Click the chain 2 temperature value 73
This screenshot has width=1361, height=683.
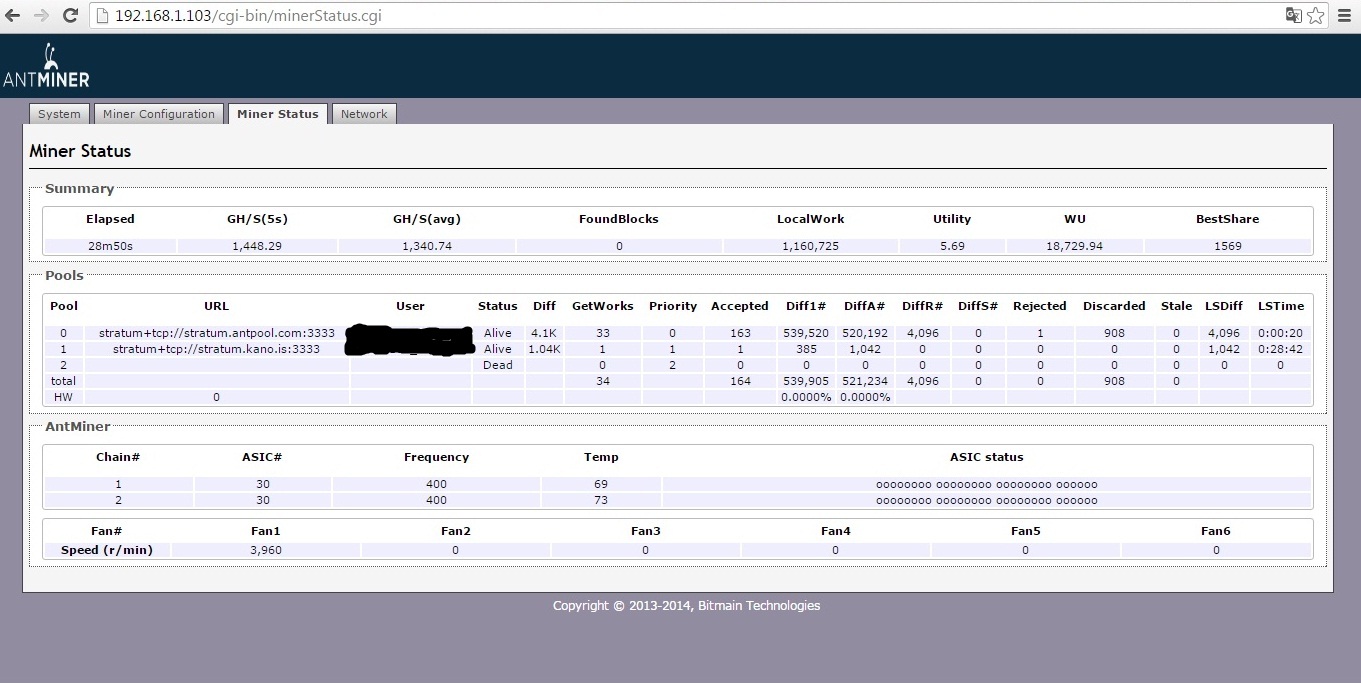600,500
